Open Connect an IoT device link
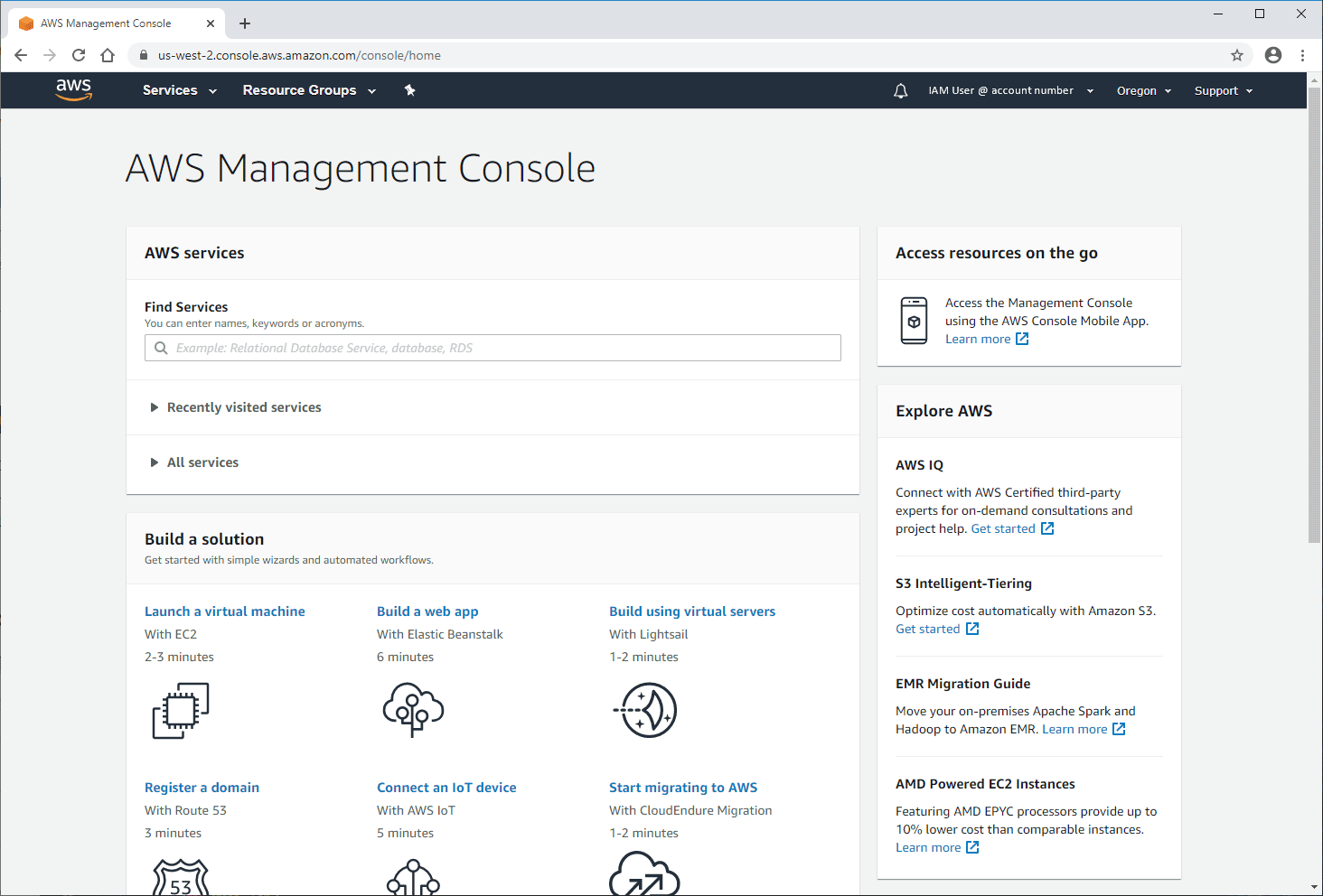Image resolution: width=1323 pixels, height=896 pixels. pyautogui.click(x=446, y=788)
